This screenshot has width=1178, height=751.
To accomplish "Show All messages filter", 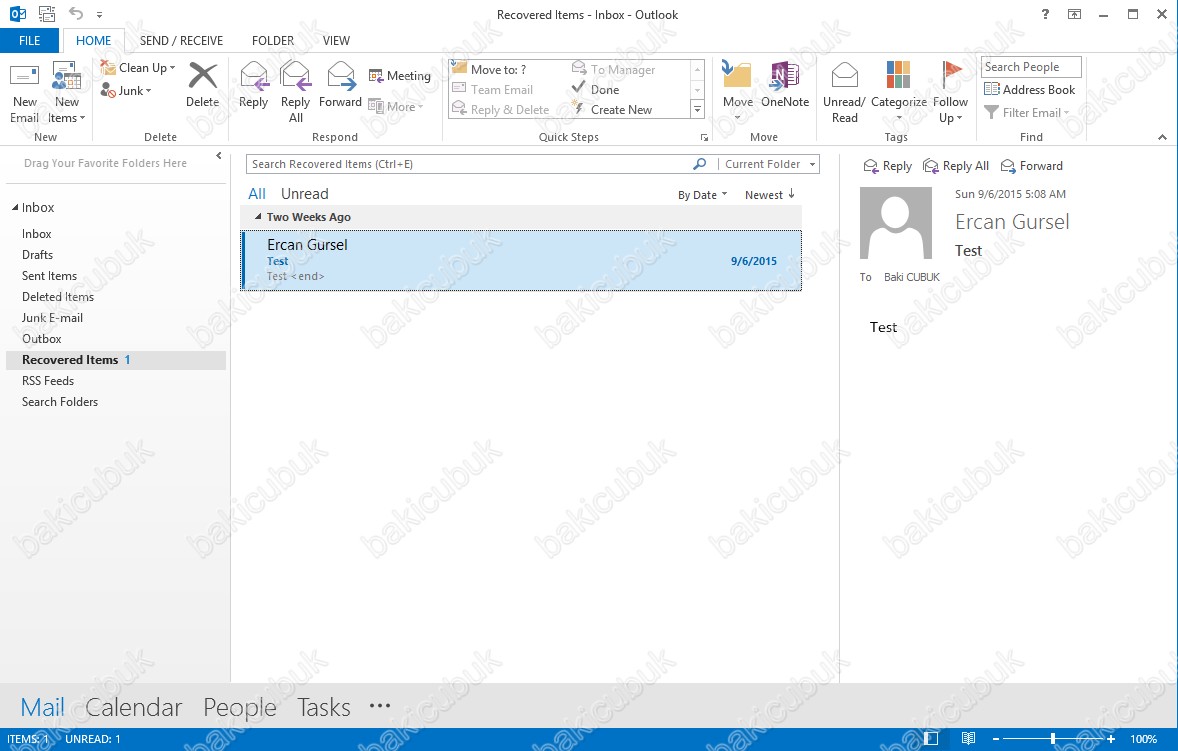I will click(257, 194).
